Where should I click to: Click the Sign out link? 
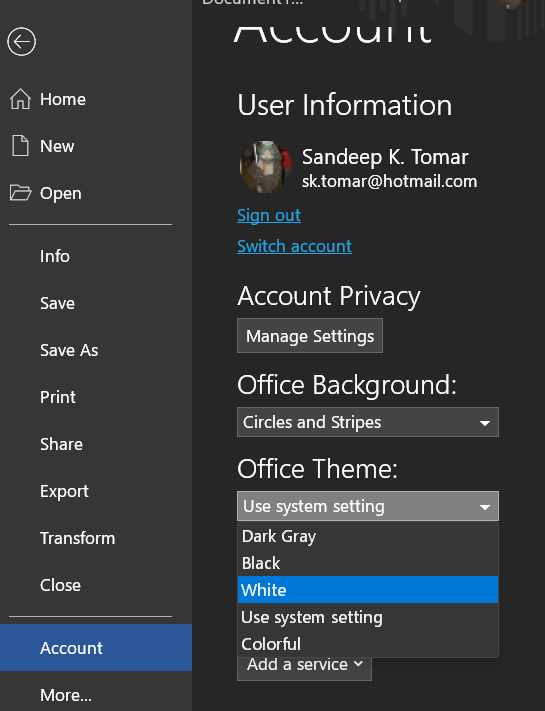pos(269,215)
